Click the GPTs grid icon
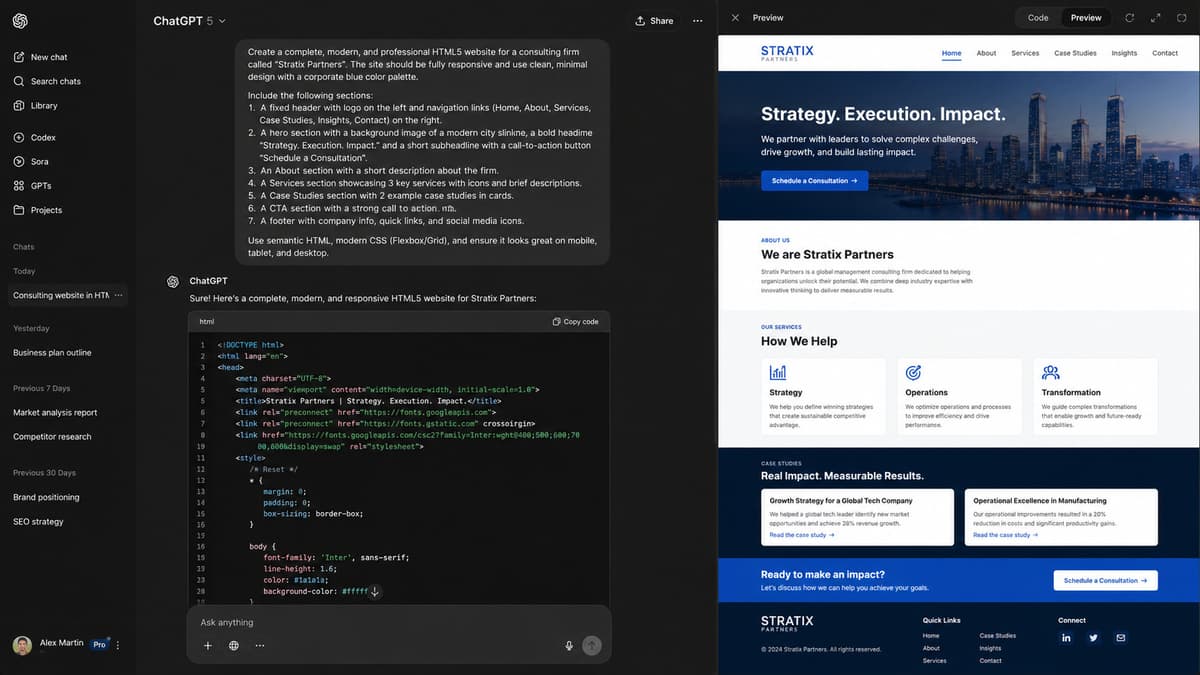The image size is (1200, 675). pyautogui.click(x=19, y=186)
